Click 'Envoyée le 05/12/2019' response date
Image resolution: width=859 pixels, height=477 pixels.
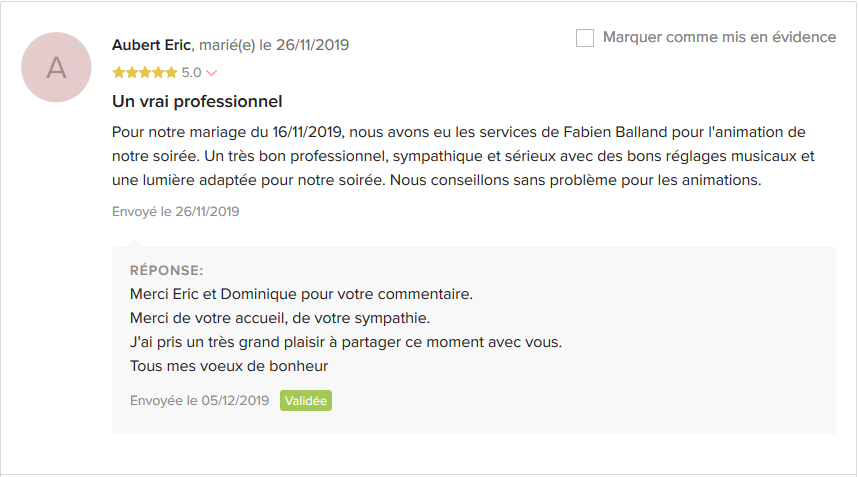click(x=199, y=401)
